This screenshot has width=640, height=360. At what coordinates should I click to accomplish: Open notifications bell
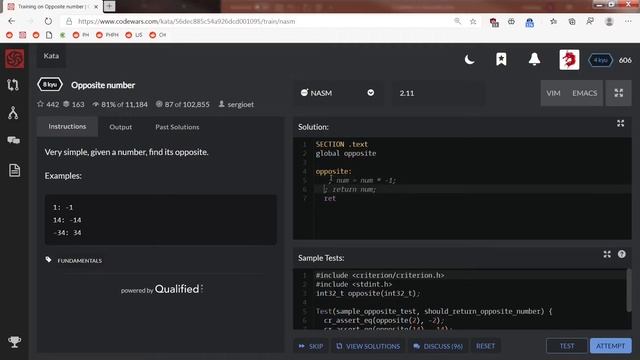(x=534, y=60)
